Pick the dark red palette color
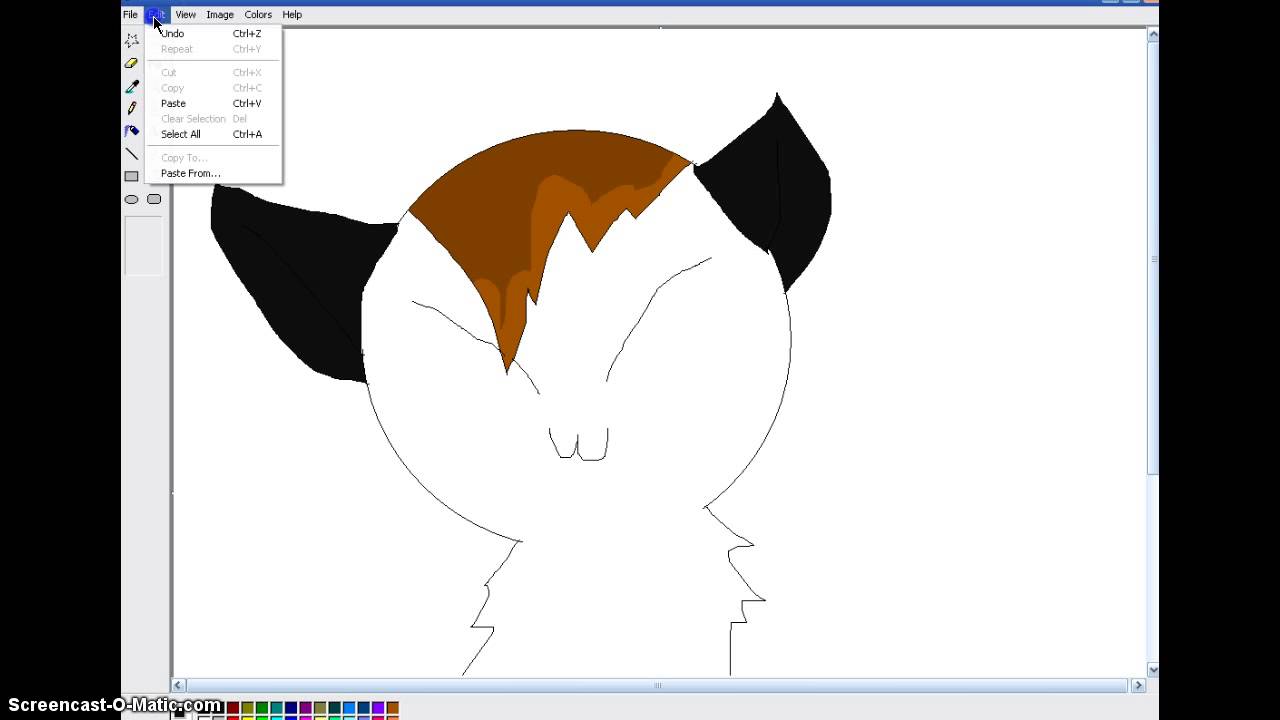 click(233, 708)
